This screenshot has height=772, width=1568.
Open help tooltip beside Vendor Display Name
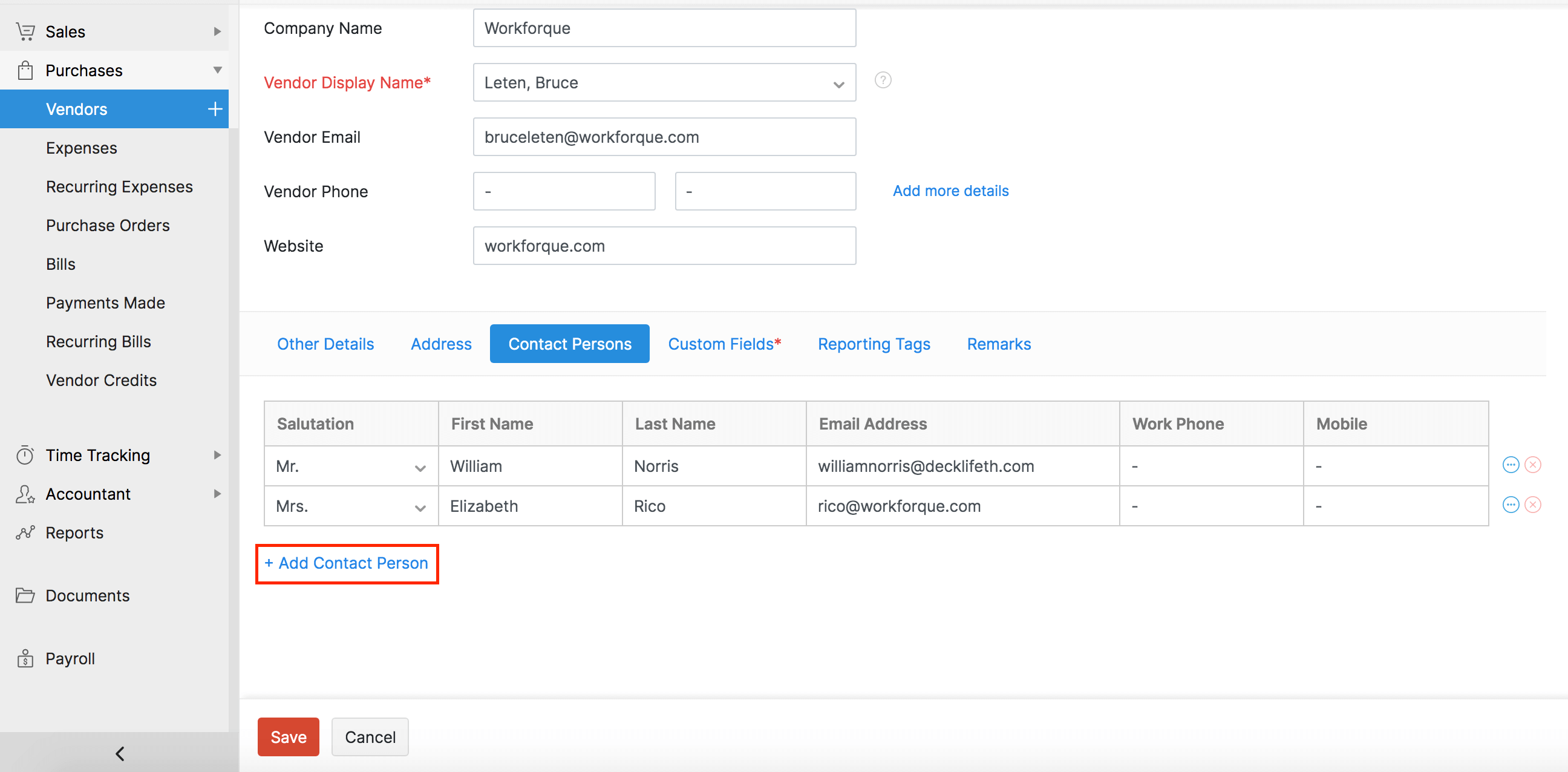click(x=883, y=80)
